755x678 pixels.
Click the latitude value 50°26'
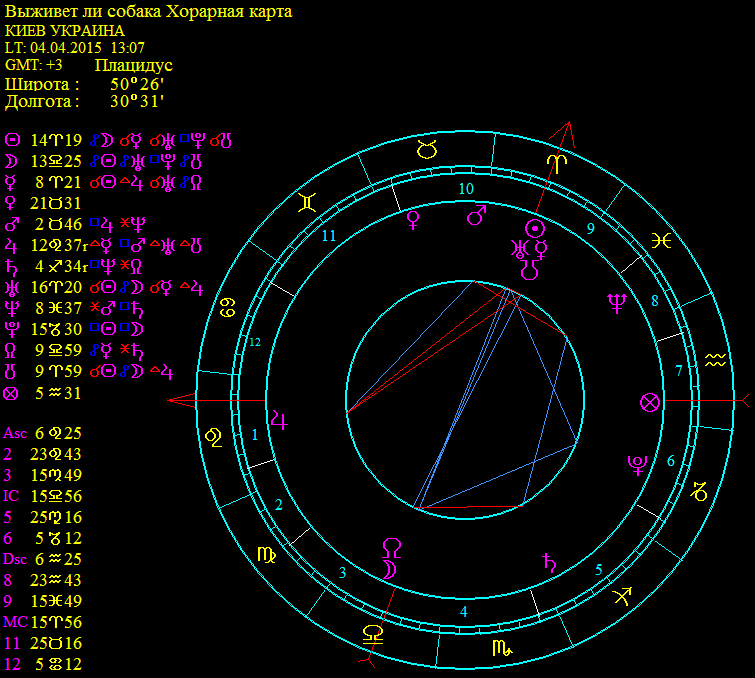(x=137, y=84)
